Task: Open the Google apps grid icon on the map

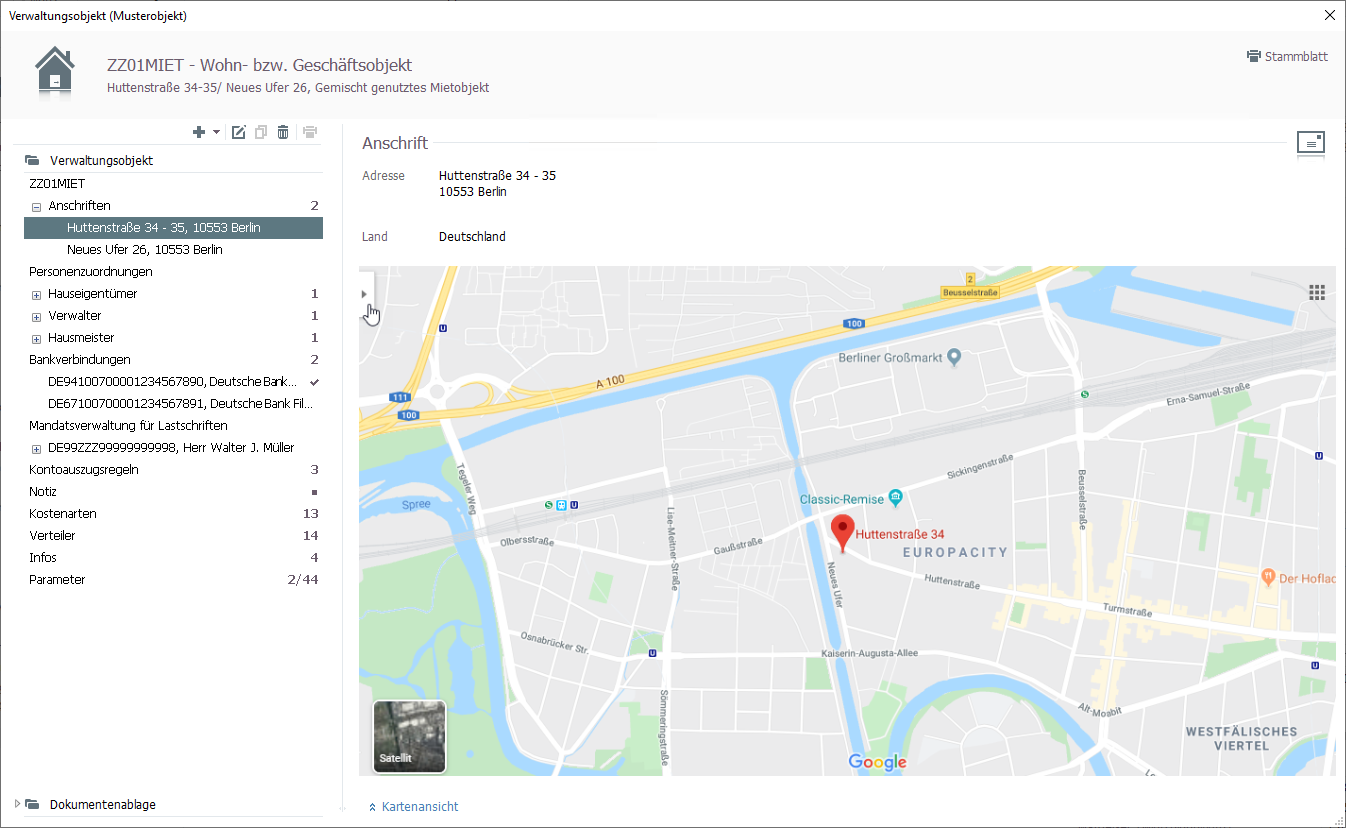Action: (1317, 292)
